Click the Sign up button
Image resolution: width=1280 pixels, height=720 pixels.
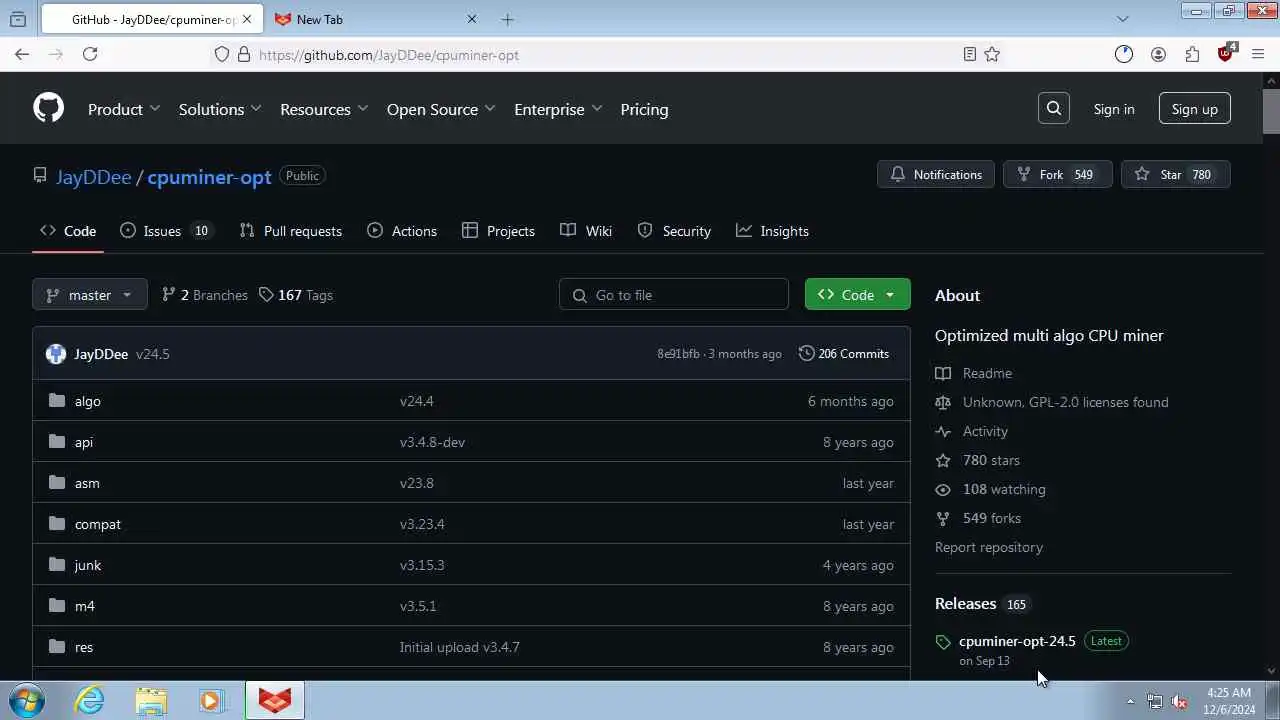click(1195, 109)
